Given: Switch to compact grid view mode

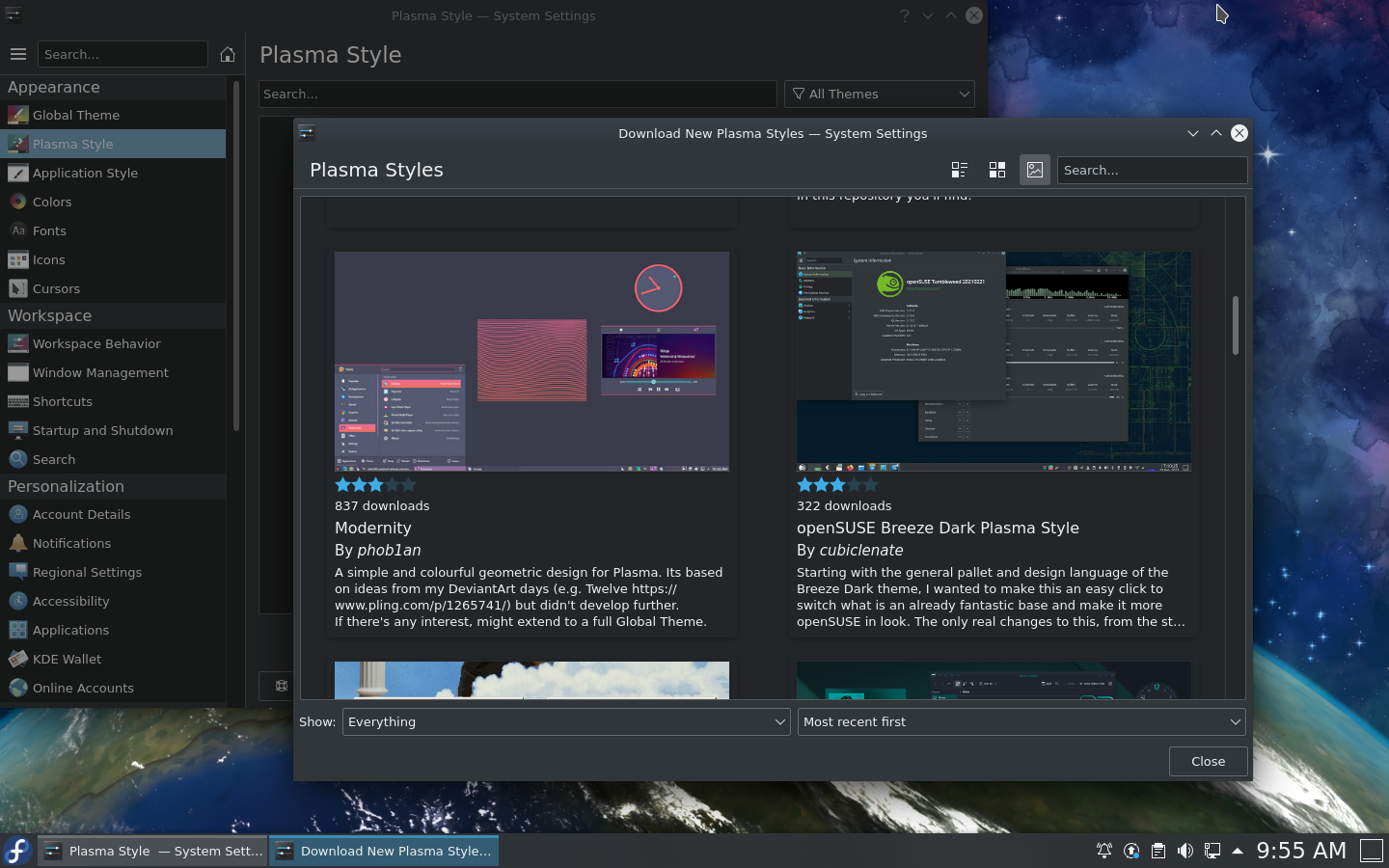Looking at the screenshot, I should 997,170.
